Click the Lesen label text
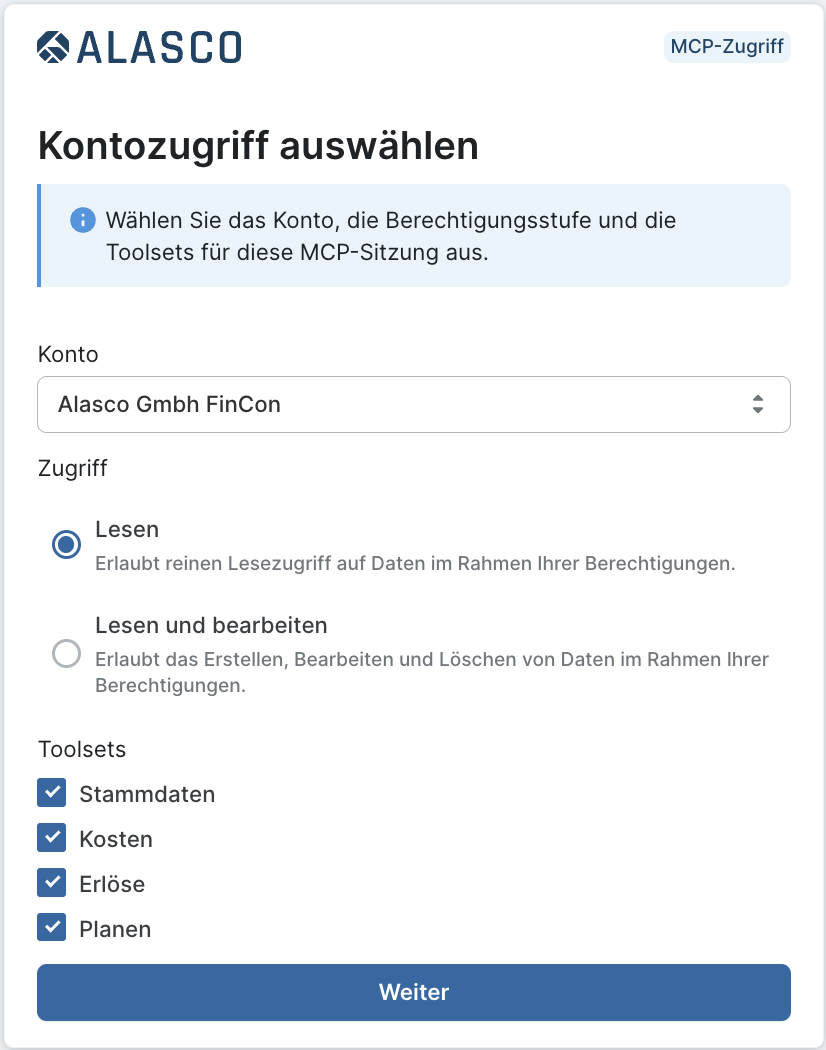This screenshot has height=1050, width=826. (127, 529)
